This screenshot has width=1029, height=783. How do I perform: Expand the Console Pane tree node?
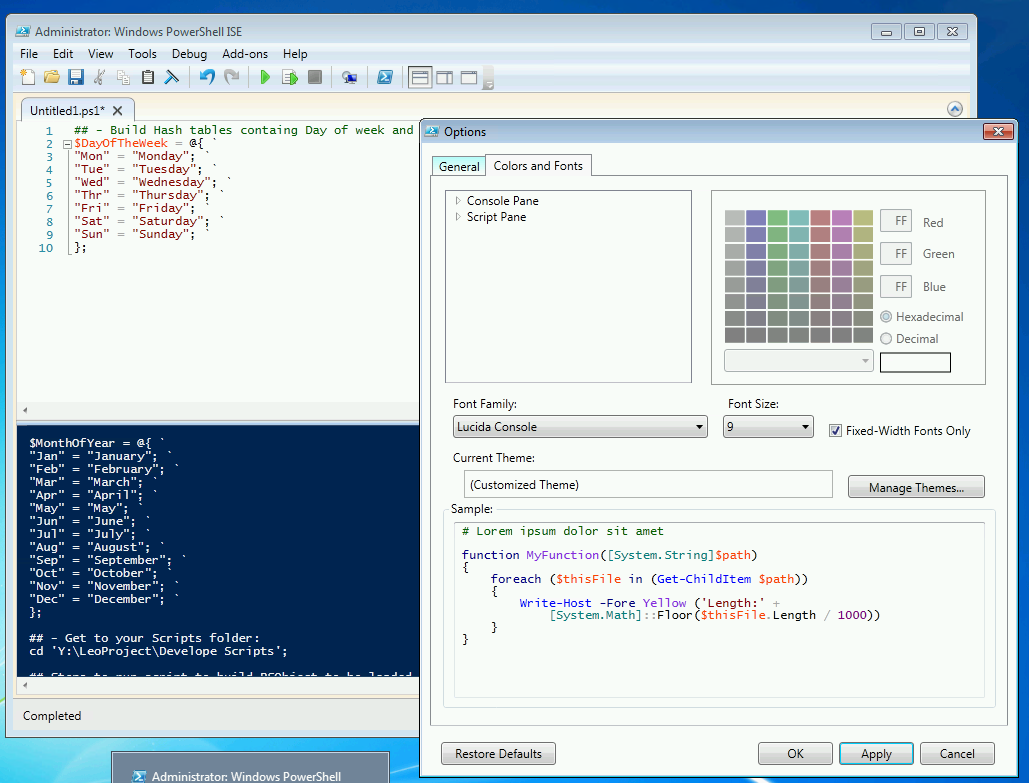coord(458,201)
